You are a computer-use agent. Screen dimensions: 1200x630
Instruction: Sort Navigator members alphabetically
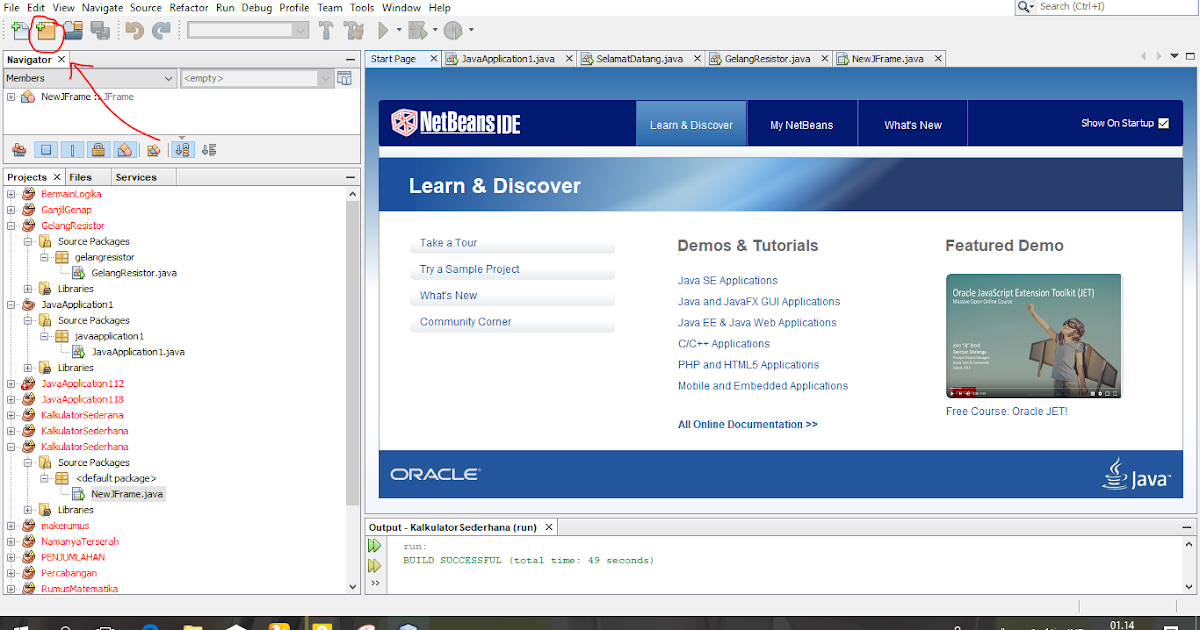point(182,148)
